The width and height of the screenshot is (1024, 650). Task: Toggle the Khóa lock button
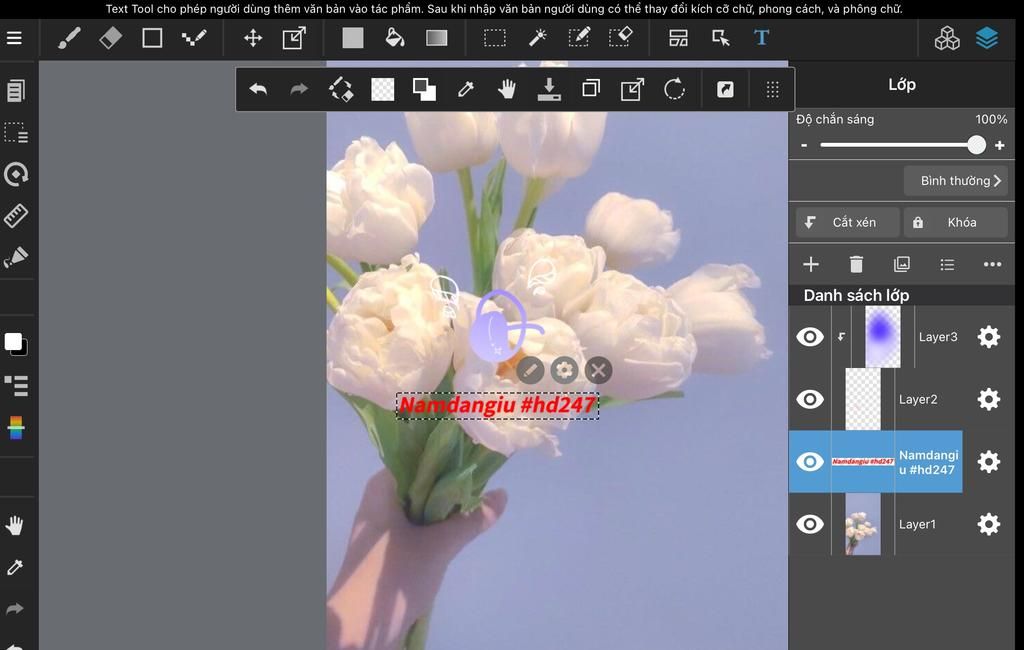point(956,223)
